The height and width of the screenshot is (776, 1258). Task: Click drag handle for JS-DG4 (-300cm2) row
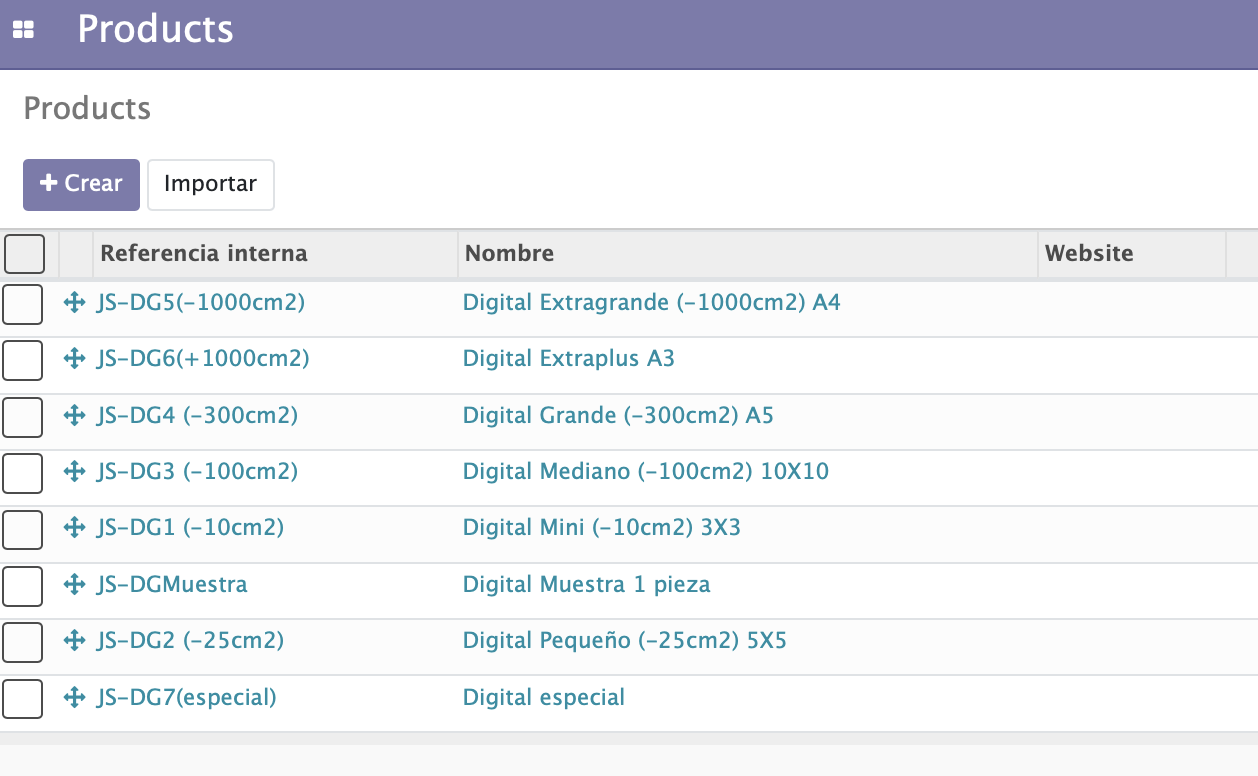(x=73, y=415)
